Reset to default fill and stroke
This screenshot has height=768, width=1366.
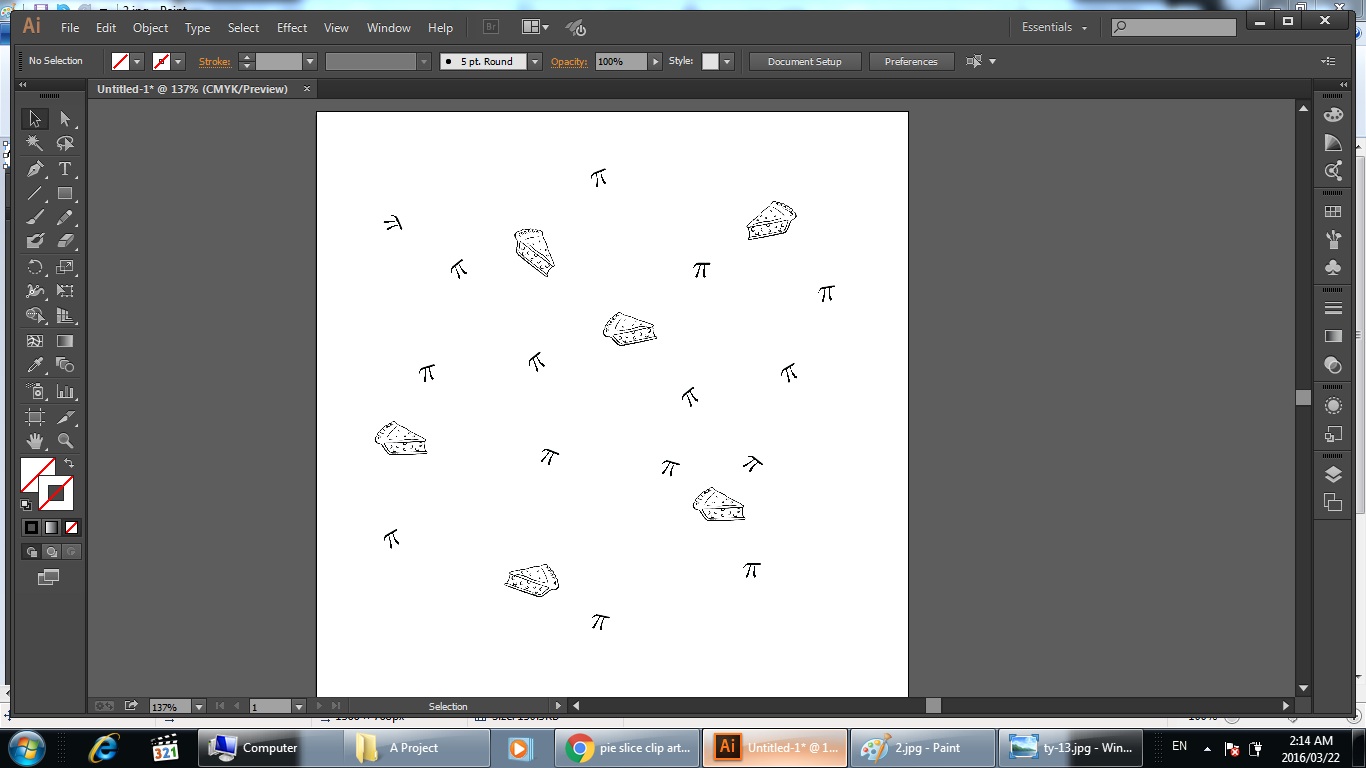pyautogui.click(x=26, y=505)
